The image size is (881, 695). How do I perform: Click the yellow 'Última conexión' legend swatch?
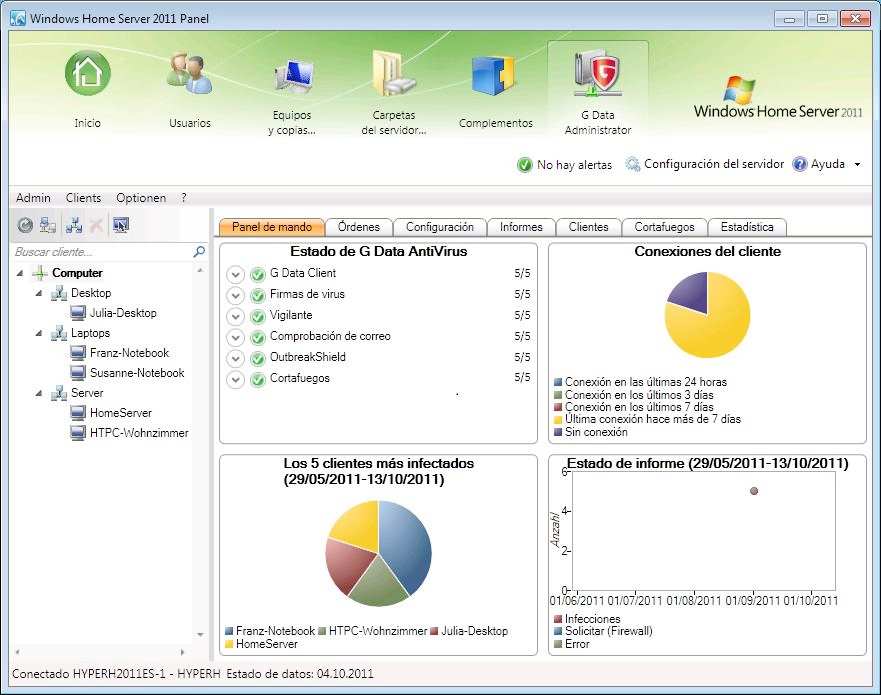point(558,419)
